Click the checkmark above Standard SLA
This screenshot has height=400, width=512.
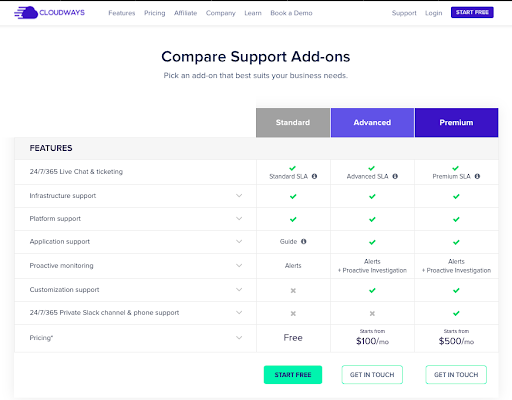click(292, 168)
